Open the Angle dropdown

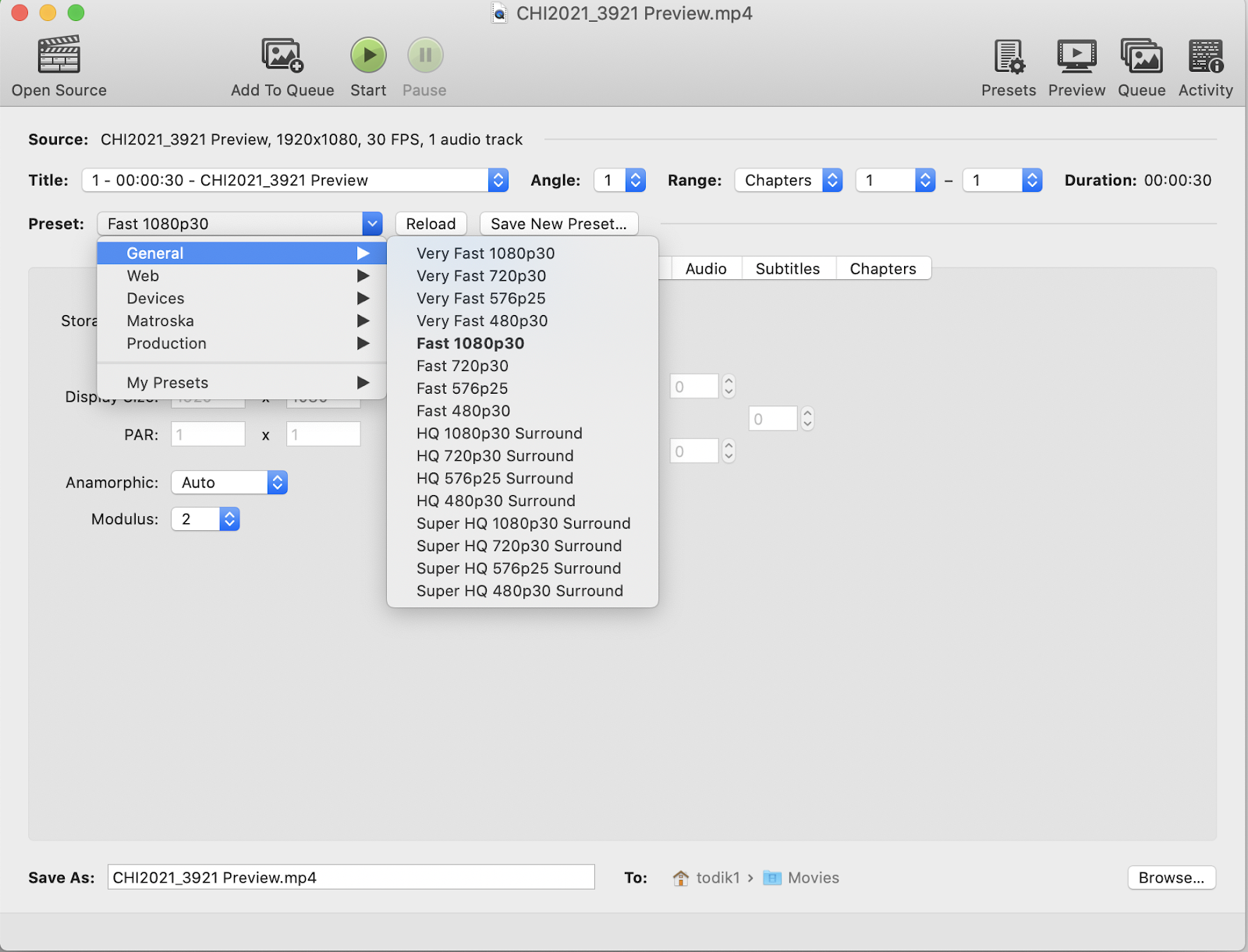click(x=619, y=180)
